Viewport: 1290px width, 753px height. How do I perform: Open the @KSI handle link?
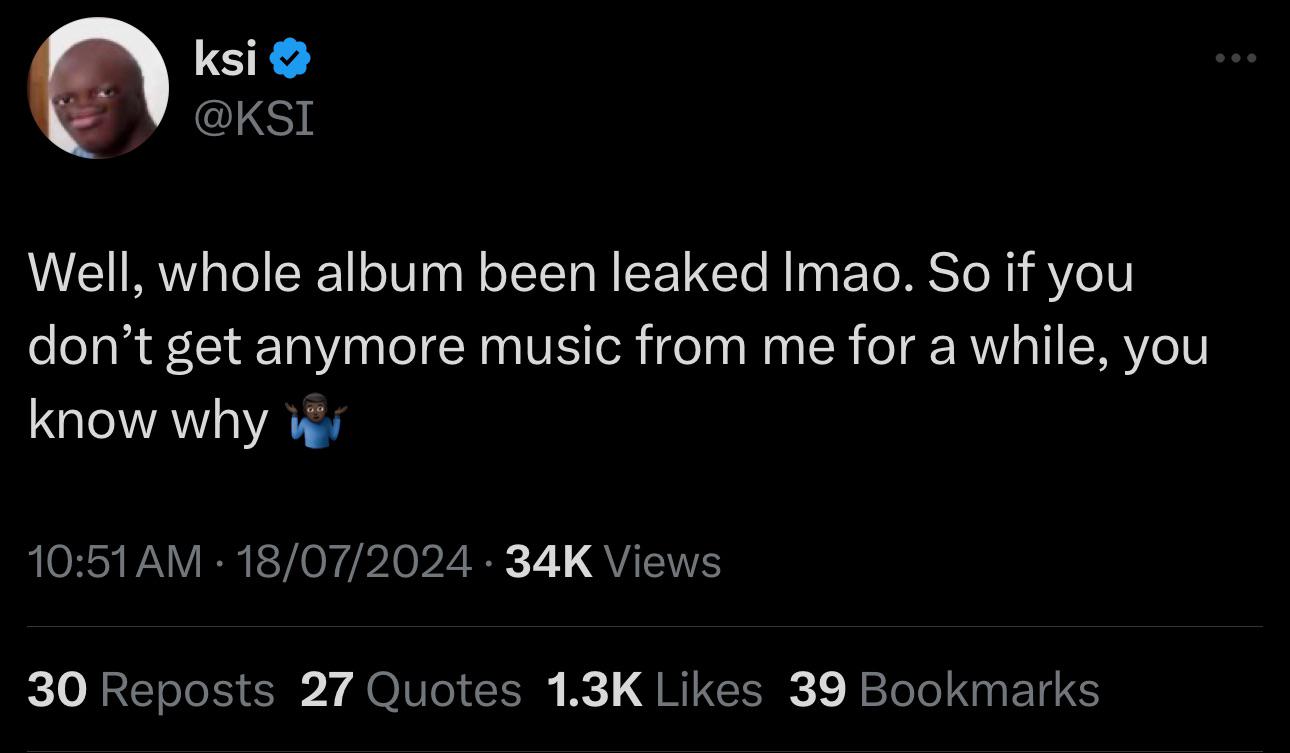point(253,119)
